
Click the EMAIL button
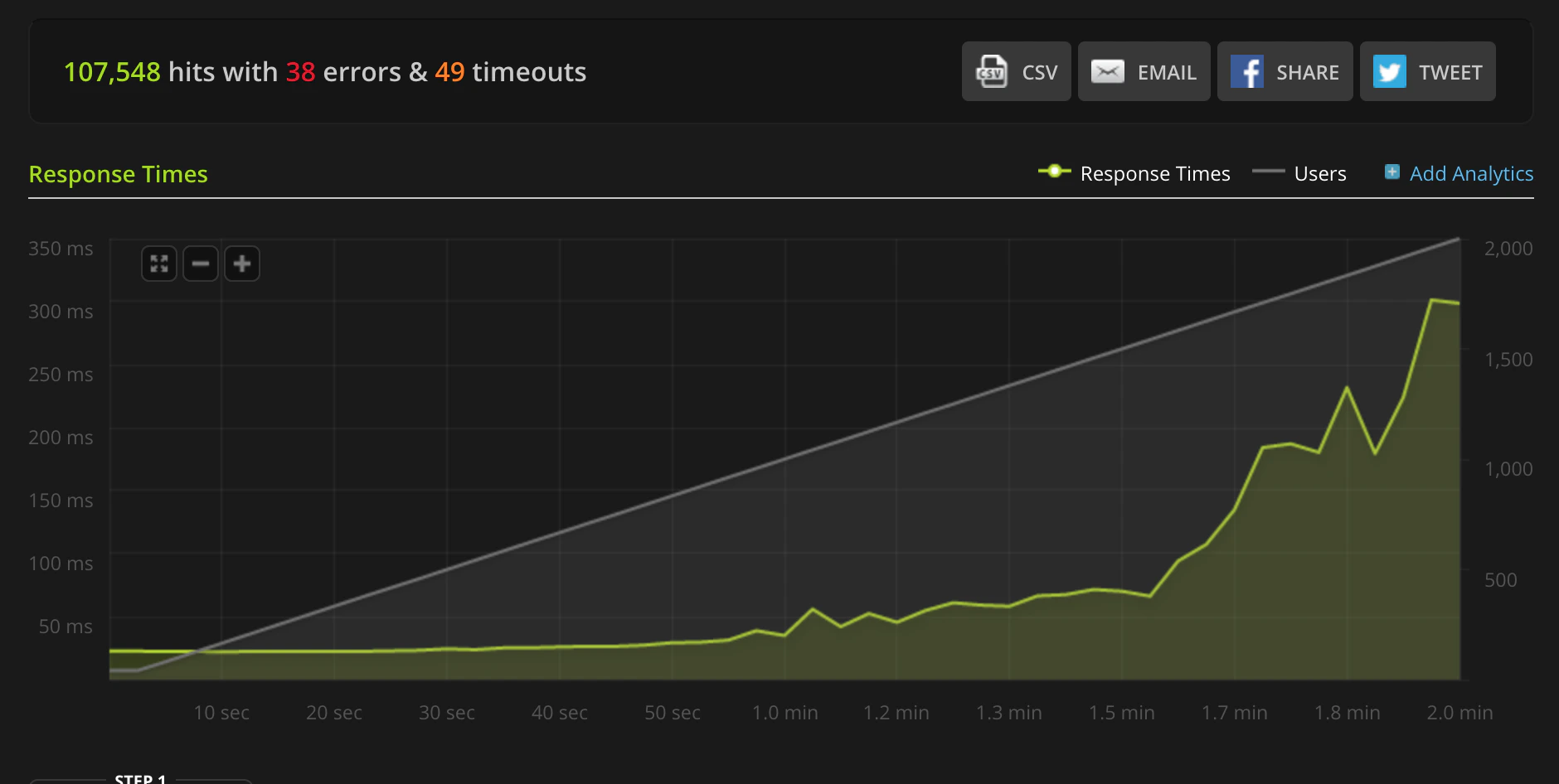pyautogui.click(x=1144, y=71)
